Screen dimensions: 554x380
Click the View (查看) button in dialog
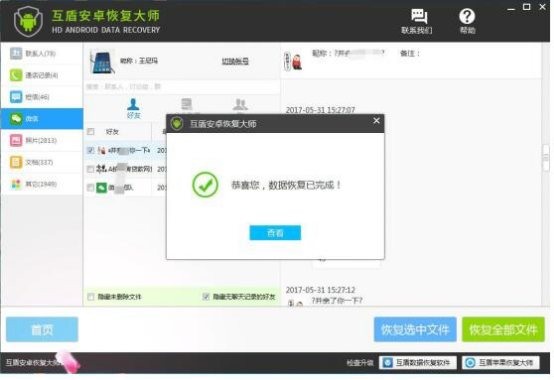275,233
